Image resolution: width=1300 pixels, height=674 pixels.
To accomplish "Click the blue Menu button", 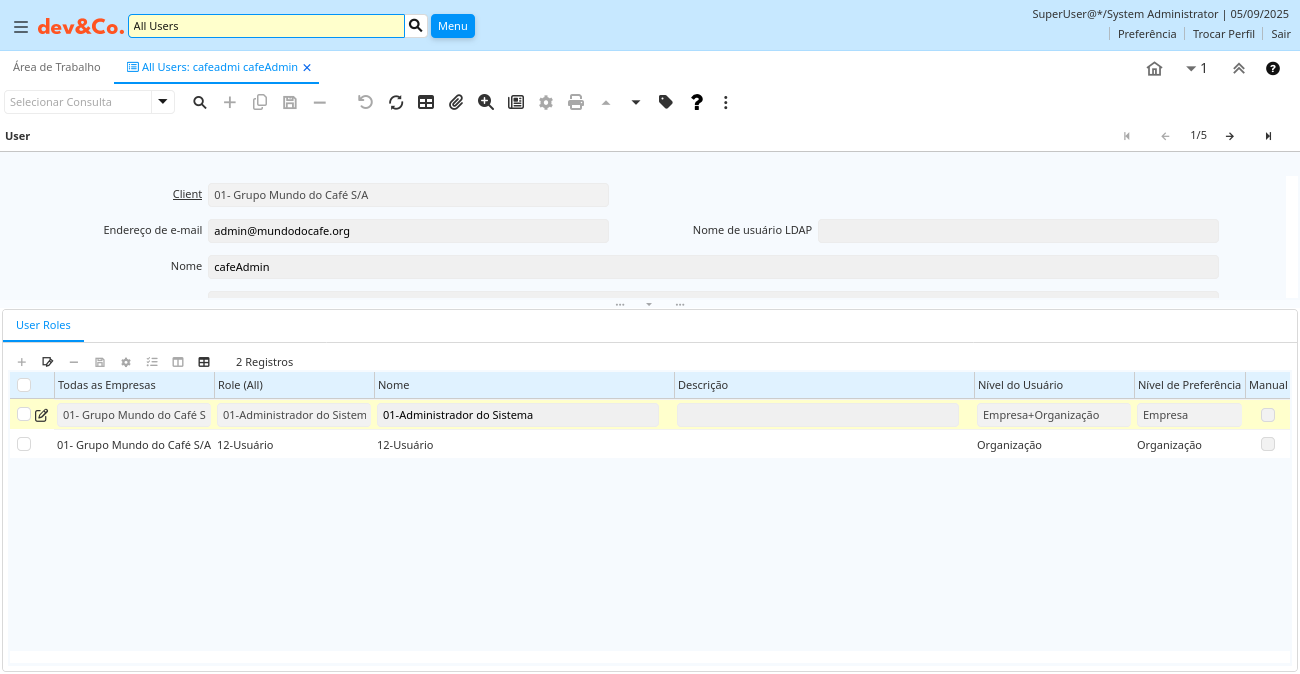I will tap(452, 26).
